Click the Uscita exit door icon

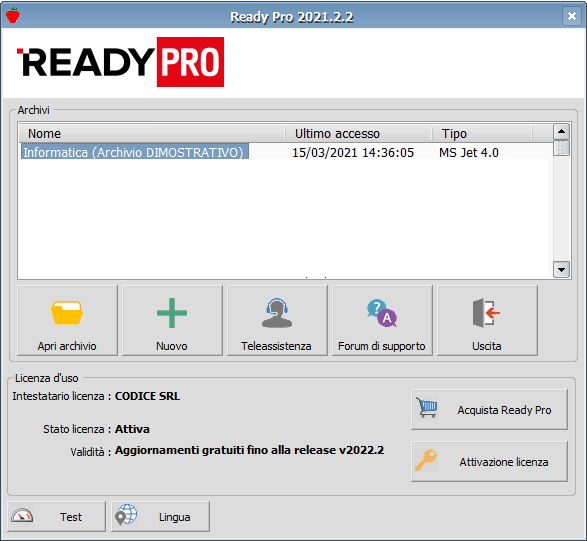[486, 313]
